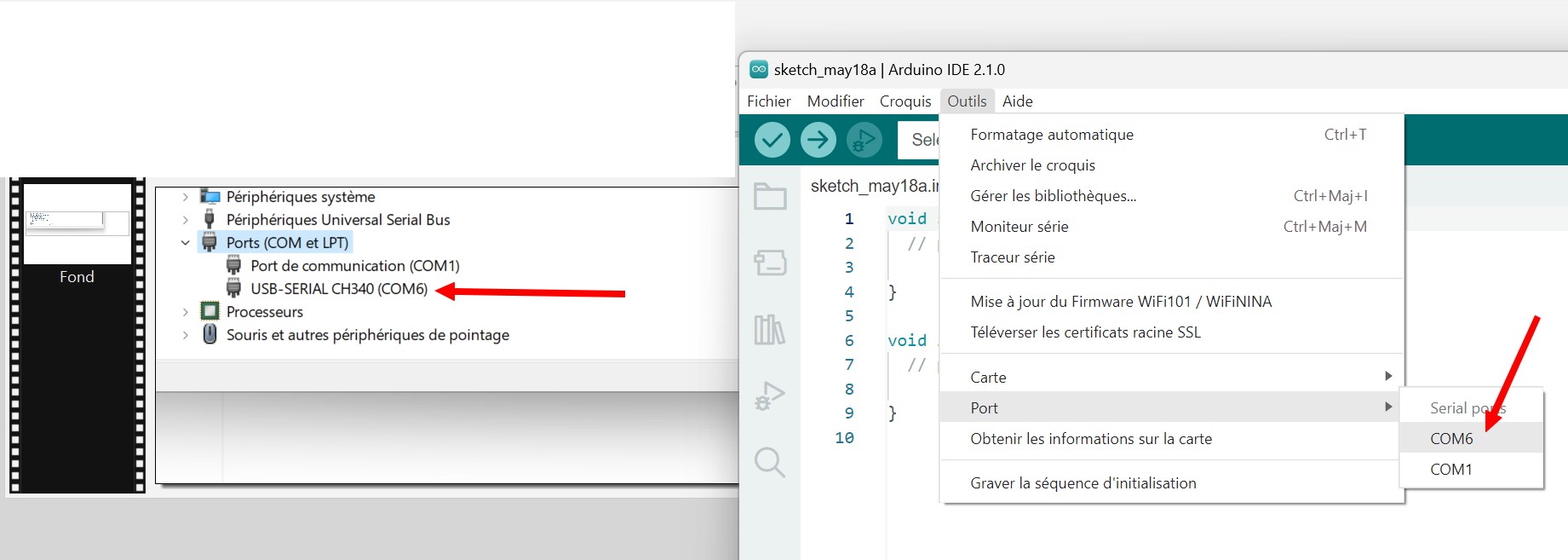Choose Gérer les bibliothèques...
1568x560 pixels.
pos(1170,196)
